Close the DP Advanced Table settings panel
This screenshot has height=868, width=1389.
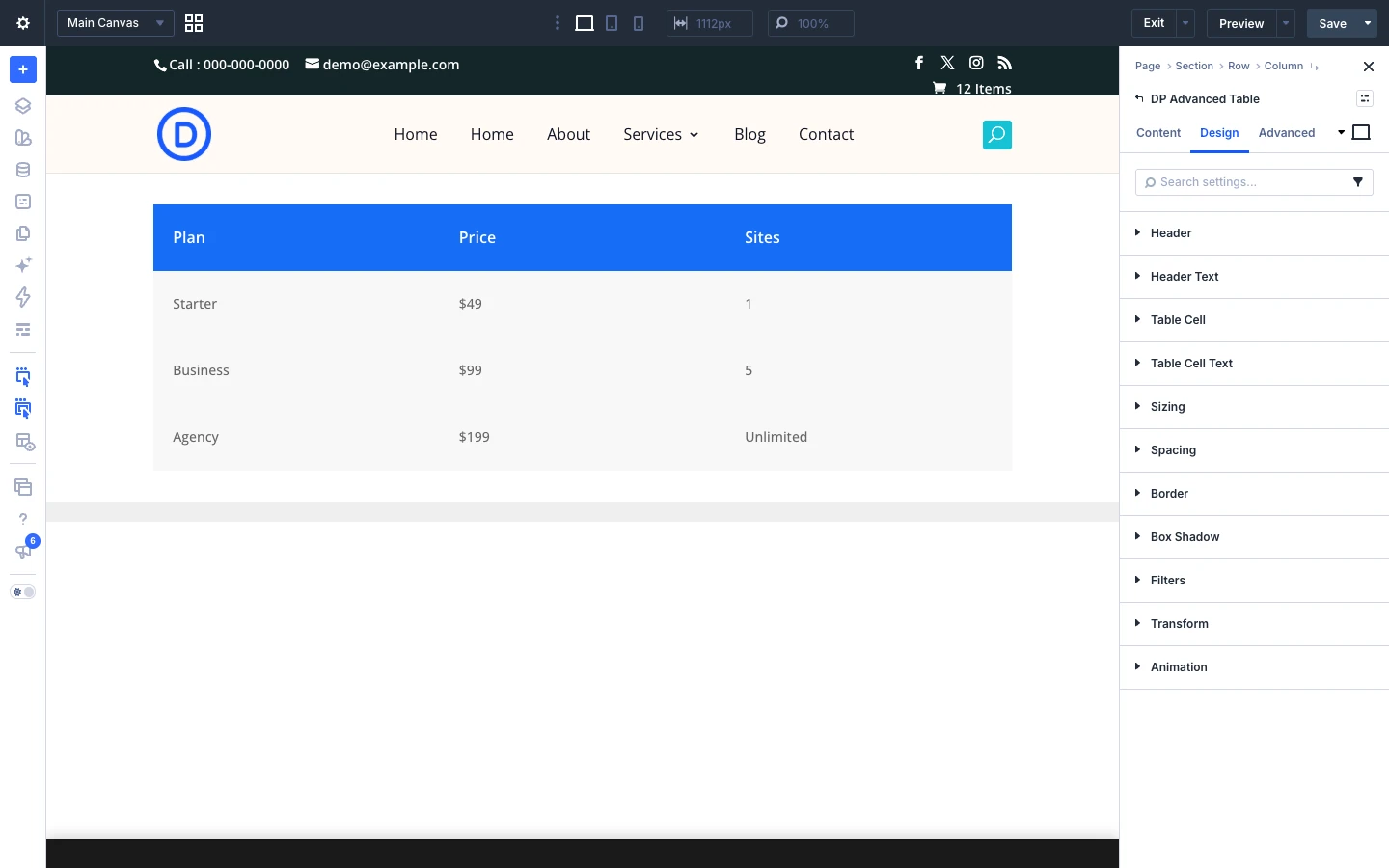click(x=1368, y=67)
